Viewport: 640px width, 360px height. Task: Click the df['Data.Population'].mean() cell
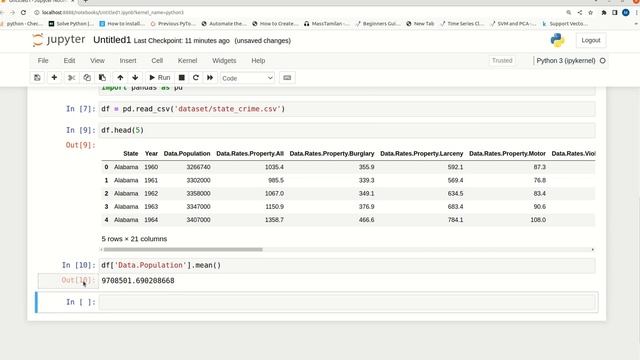click(x=347, y=265)
